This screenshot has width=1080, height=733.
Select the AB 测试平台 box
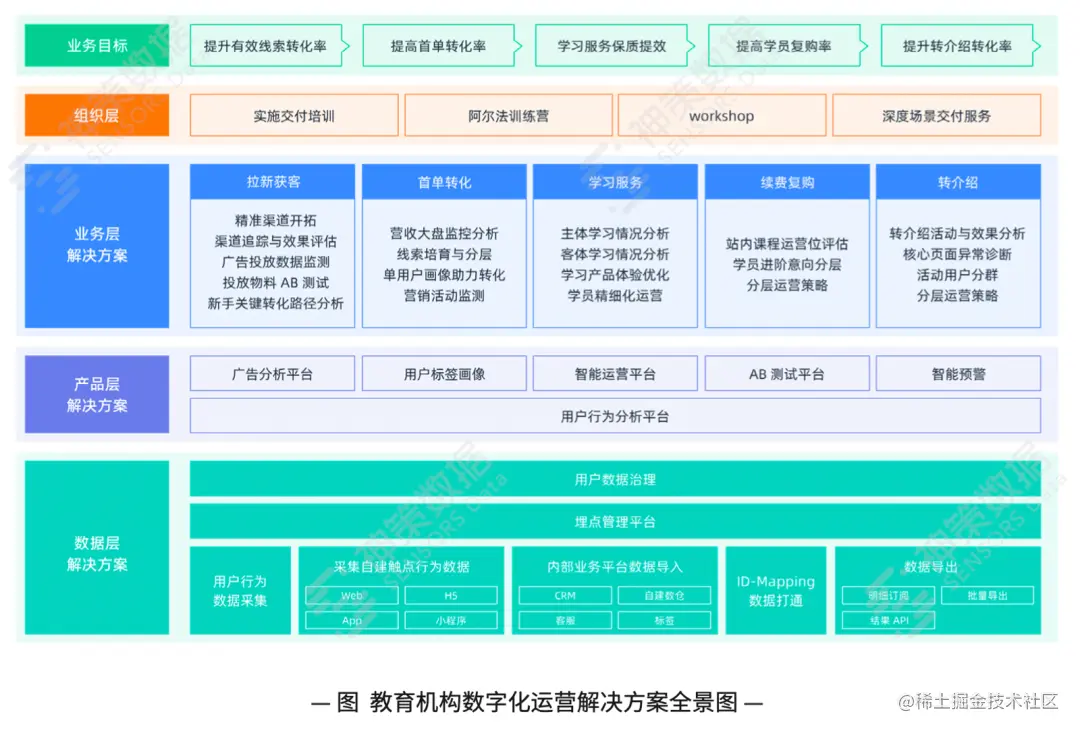tap(787, 374)
